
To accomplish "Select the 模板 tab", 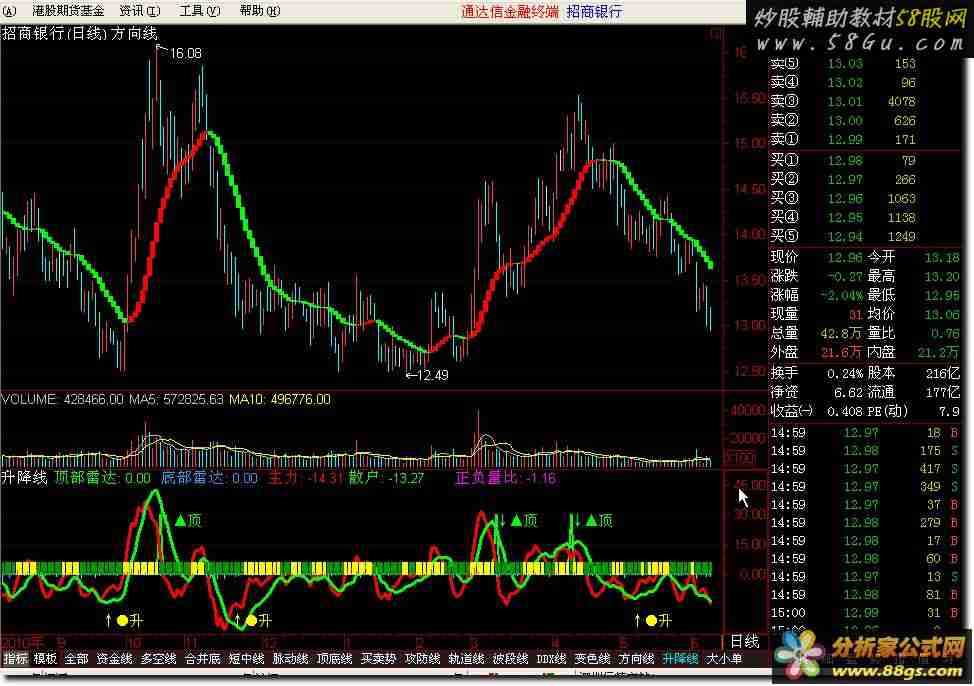I will pyautogui.click(x=45, y=658).
